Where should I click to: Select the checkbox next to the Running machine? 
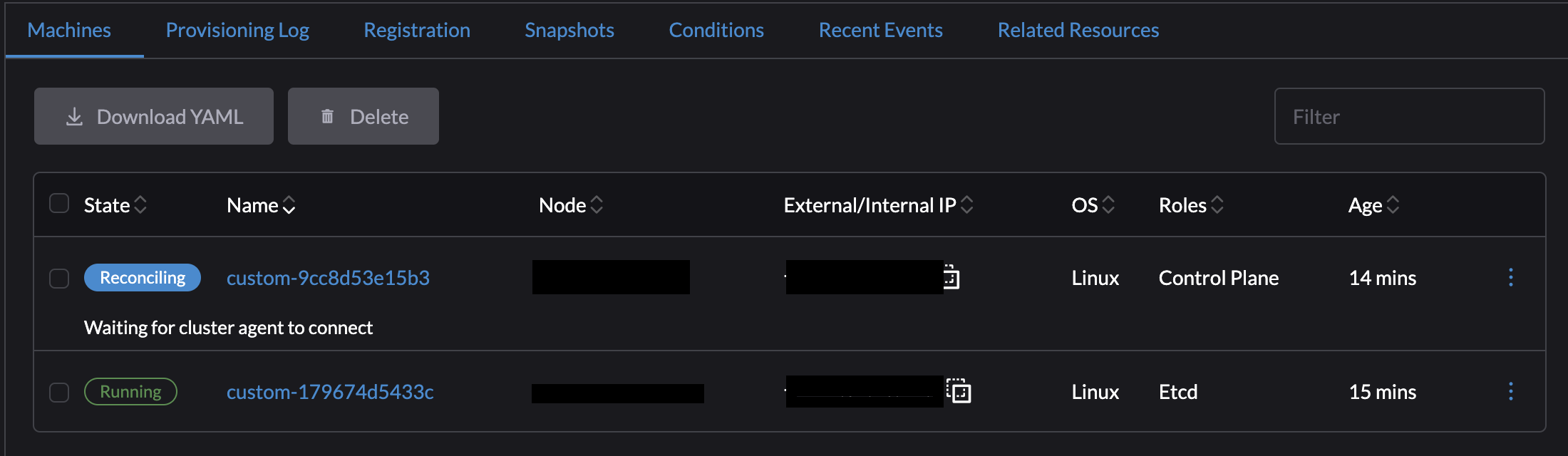tap(59, 391)
